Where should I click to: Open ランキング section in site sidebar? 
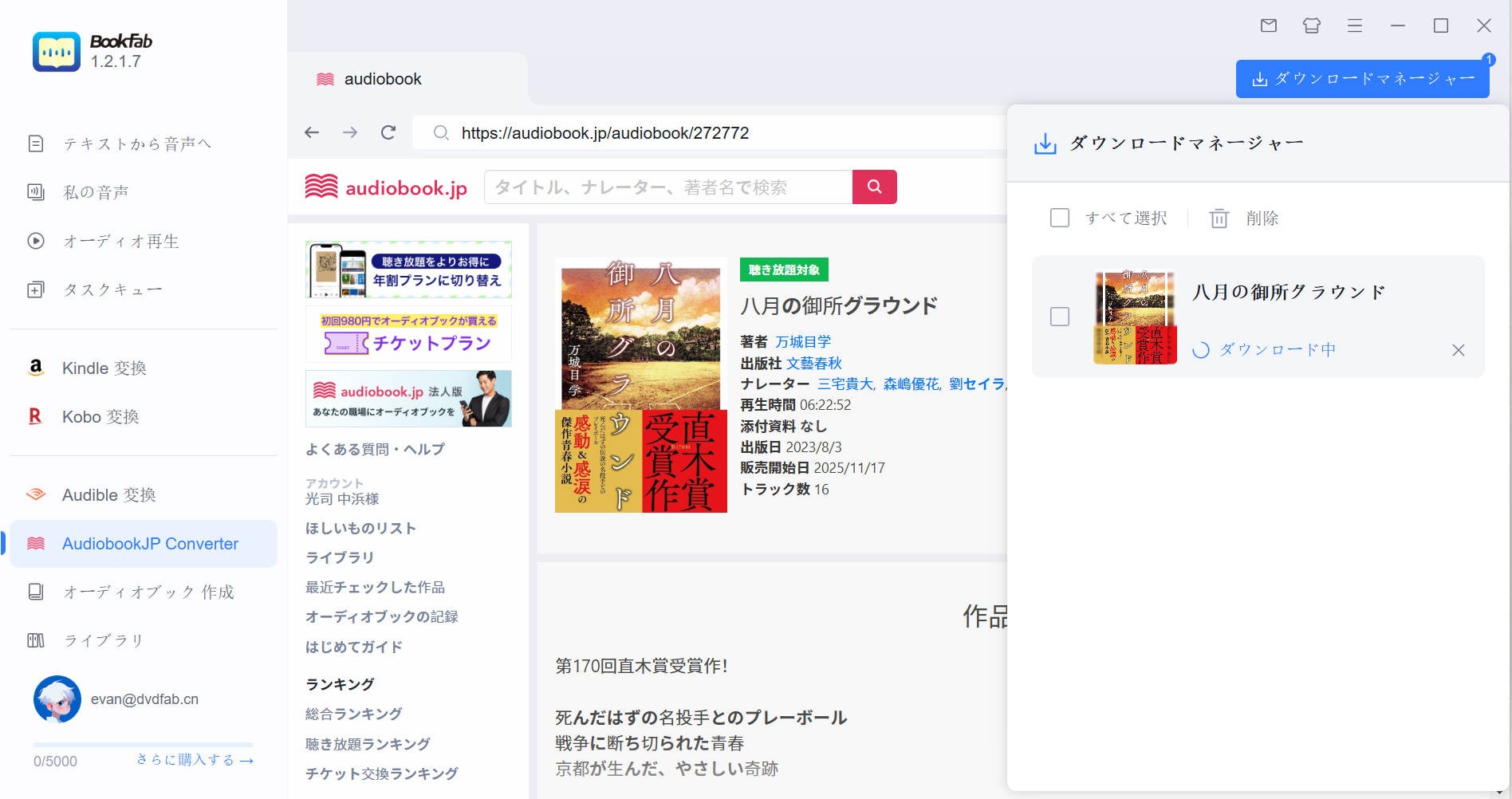[x=338, y=683]
